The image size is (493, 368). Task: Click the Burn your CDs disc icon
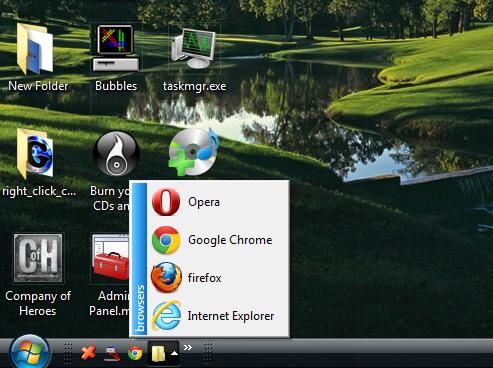(x=116, y=154)
